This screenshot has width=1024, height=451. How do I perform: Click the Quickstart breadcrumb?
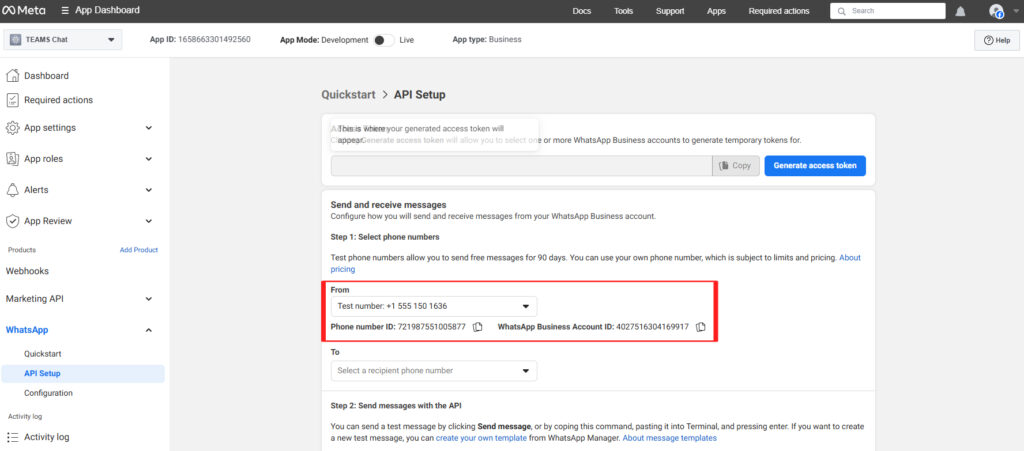tap(348, 95)
